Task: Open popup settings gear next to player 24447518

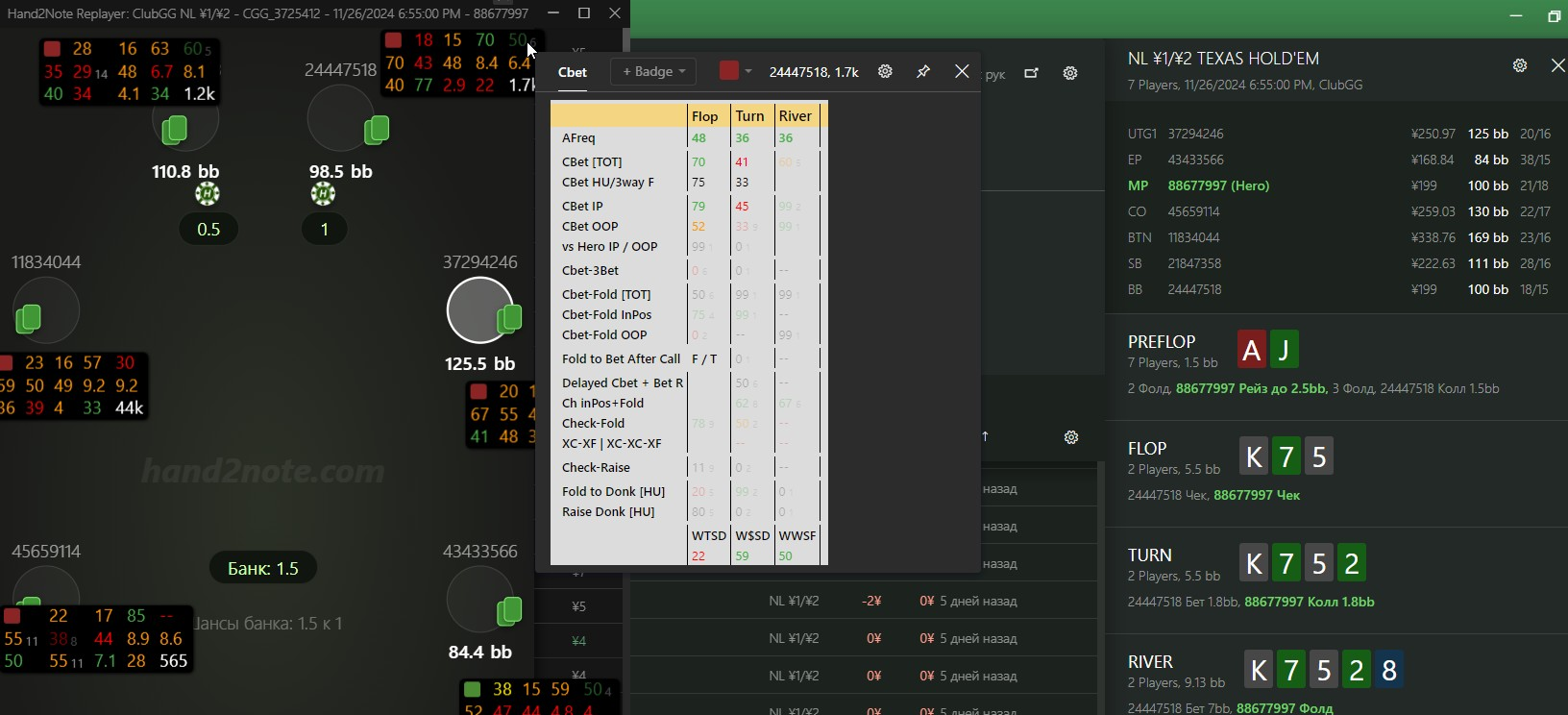Action: tap(885, 71)
